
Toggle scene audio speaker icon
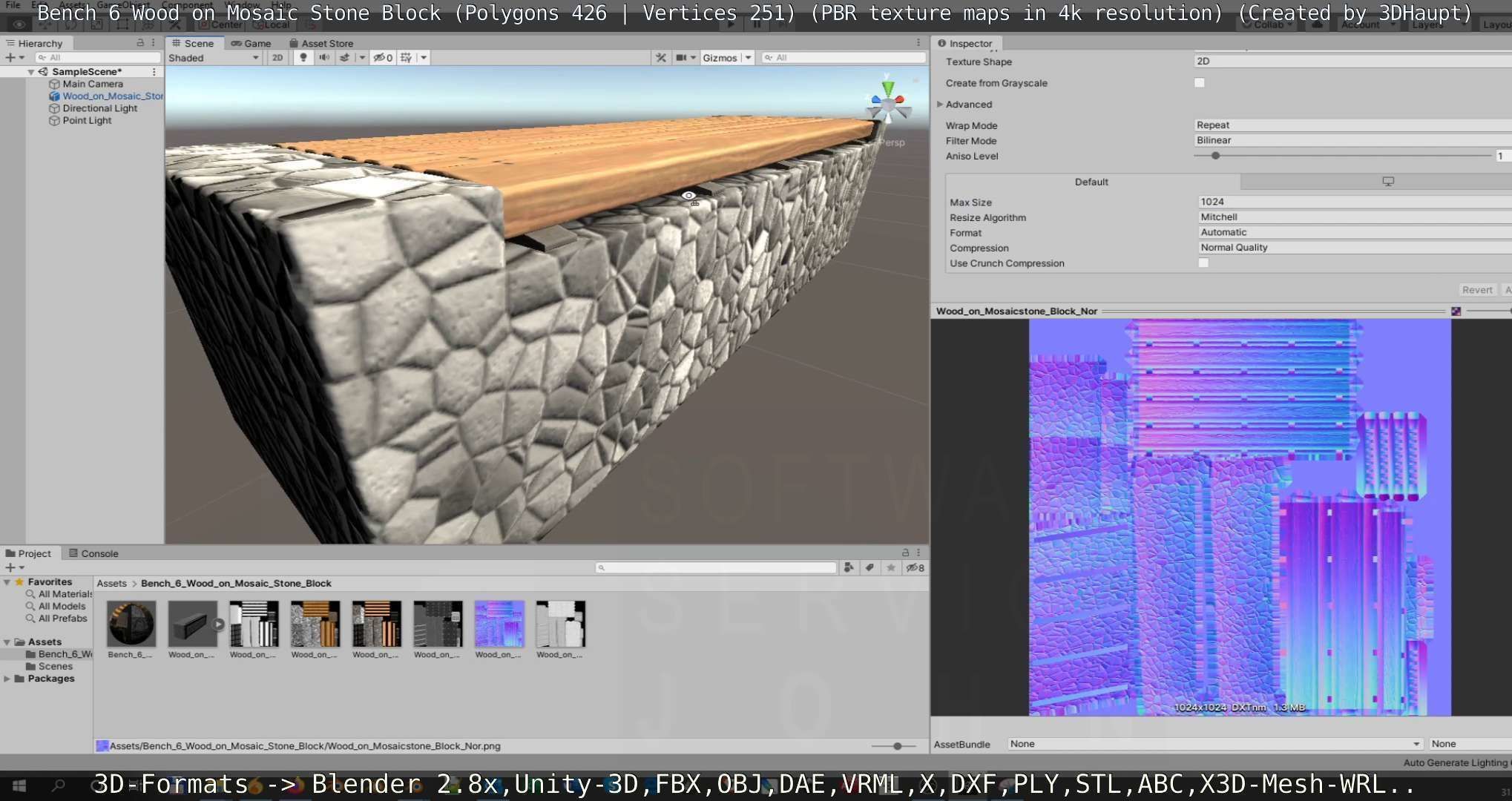(323, 57)
